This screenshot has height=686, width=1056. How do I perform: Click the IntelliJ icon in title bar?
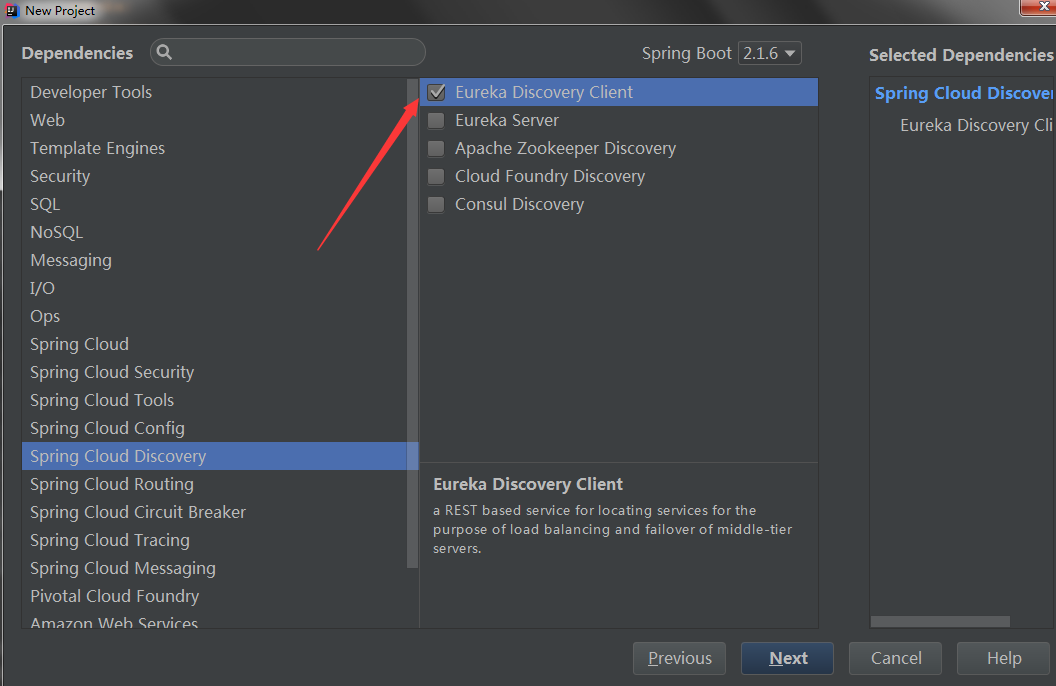[11, 10]
